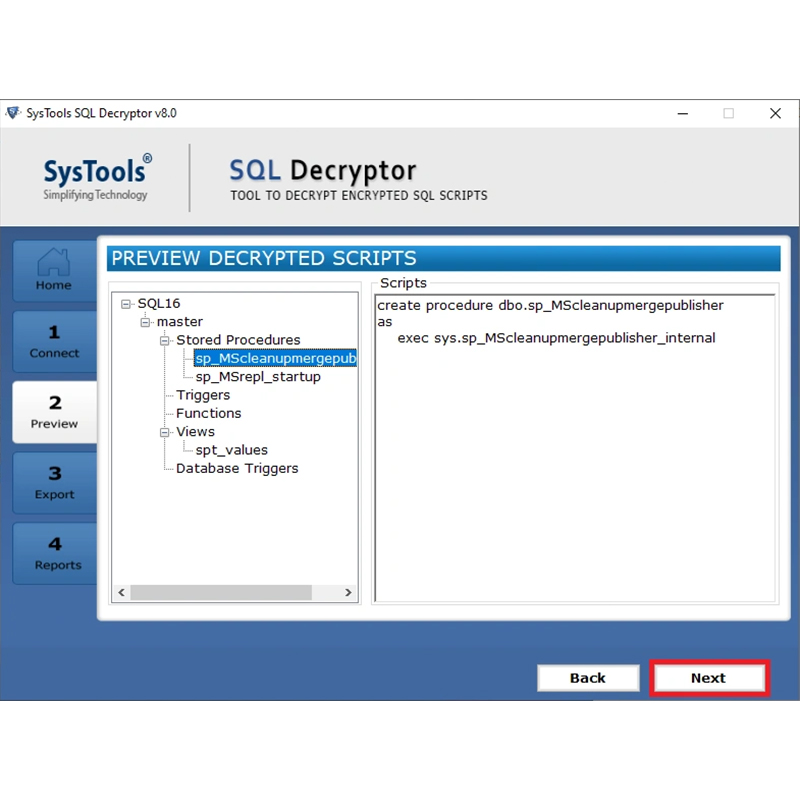Collapse the Stored Procedures node
The image size is (800, 800).
pyautogui.click(x=164, y=341)
